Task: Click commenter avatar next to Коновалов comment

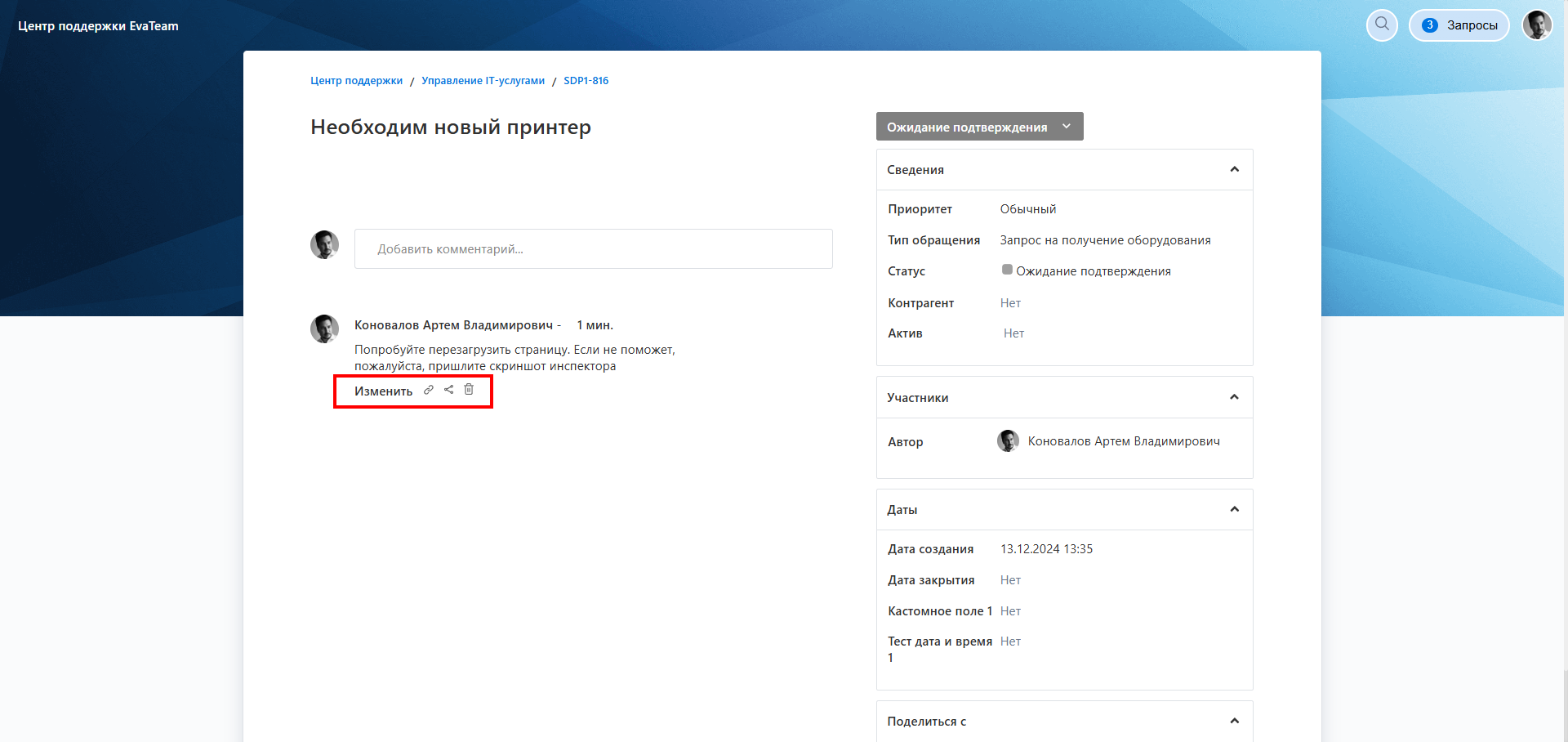Action: coord(324,329)
